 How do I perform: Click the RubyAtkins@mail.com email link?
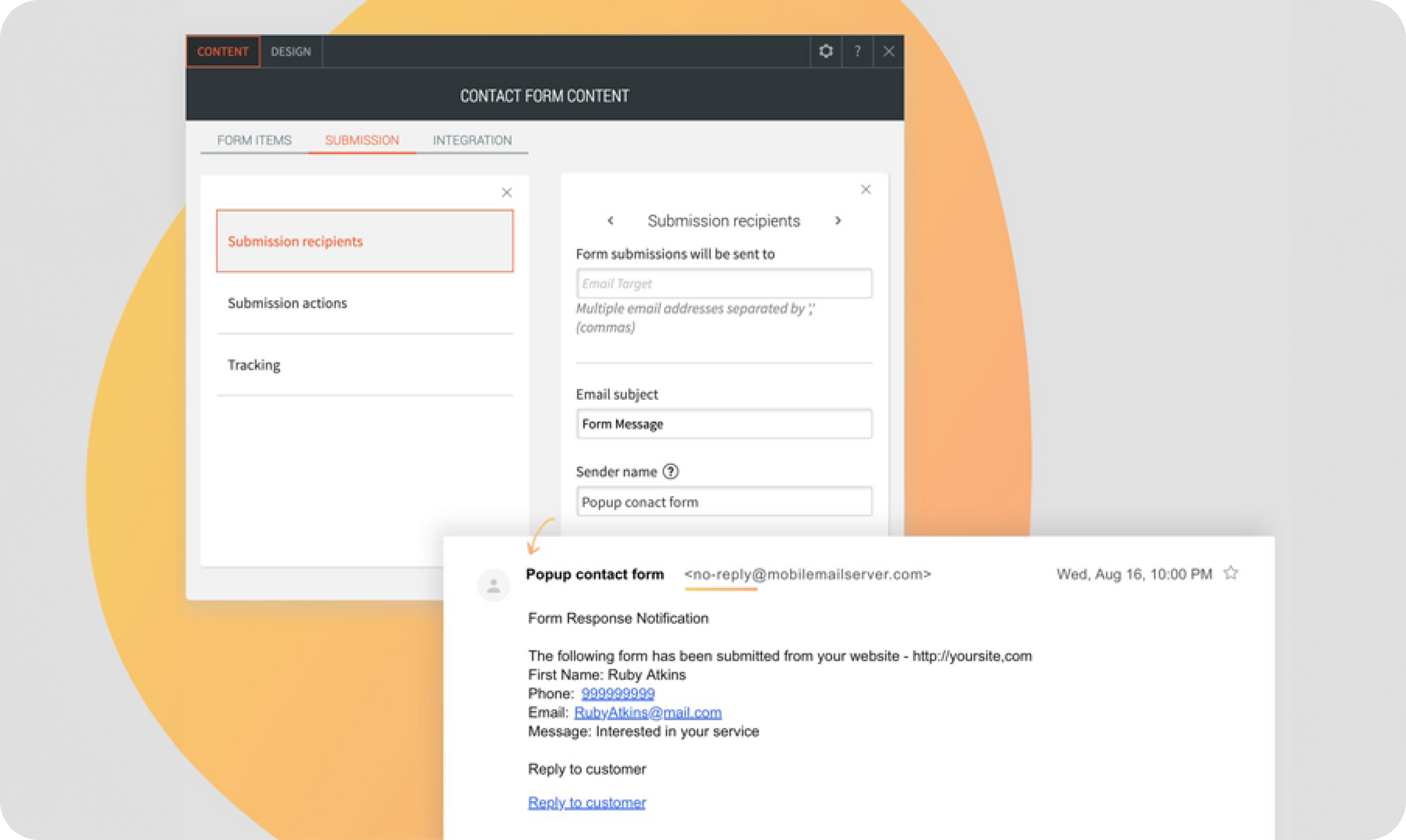pos(648,713)
